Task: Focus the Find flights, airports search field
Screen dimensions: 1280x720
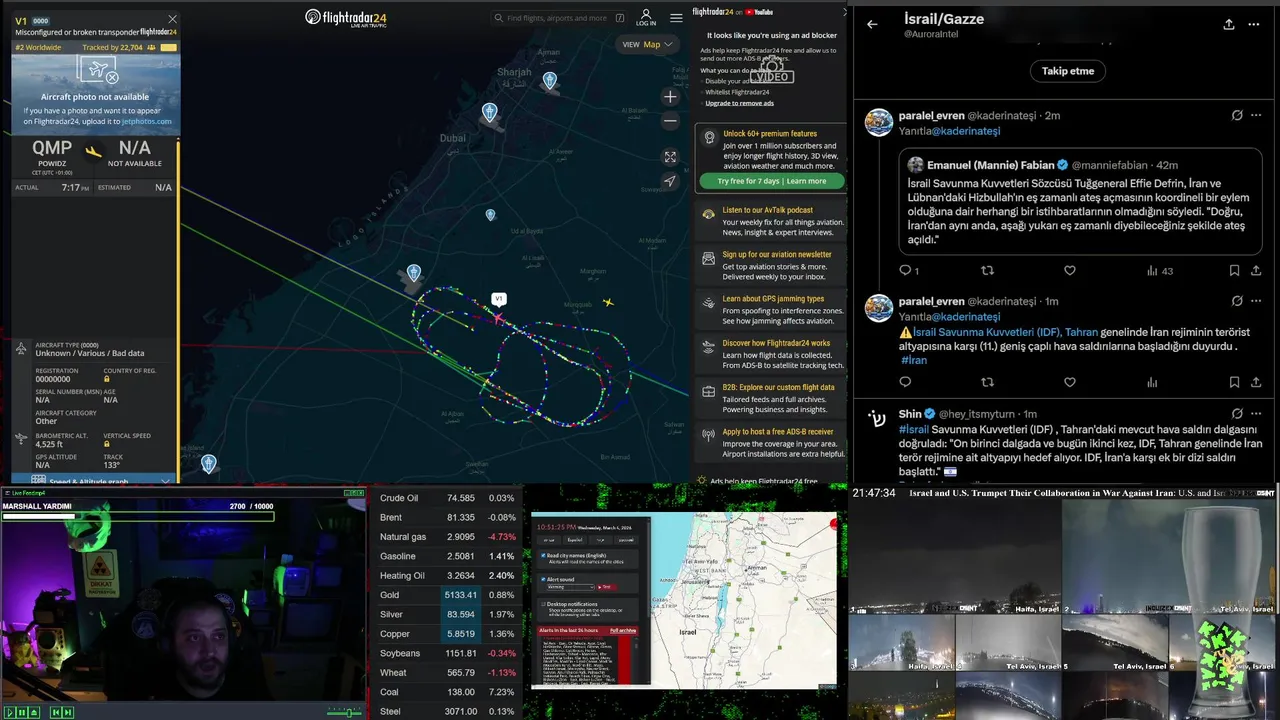Action: 558,18
